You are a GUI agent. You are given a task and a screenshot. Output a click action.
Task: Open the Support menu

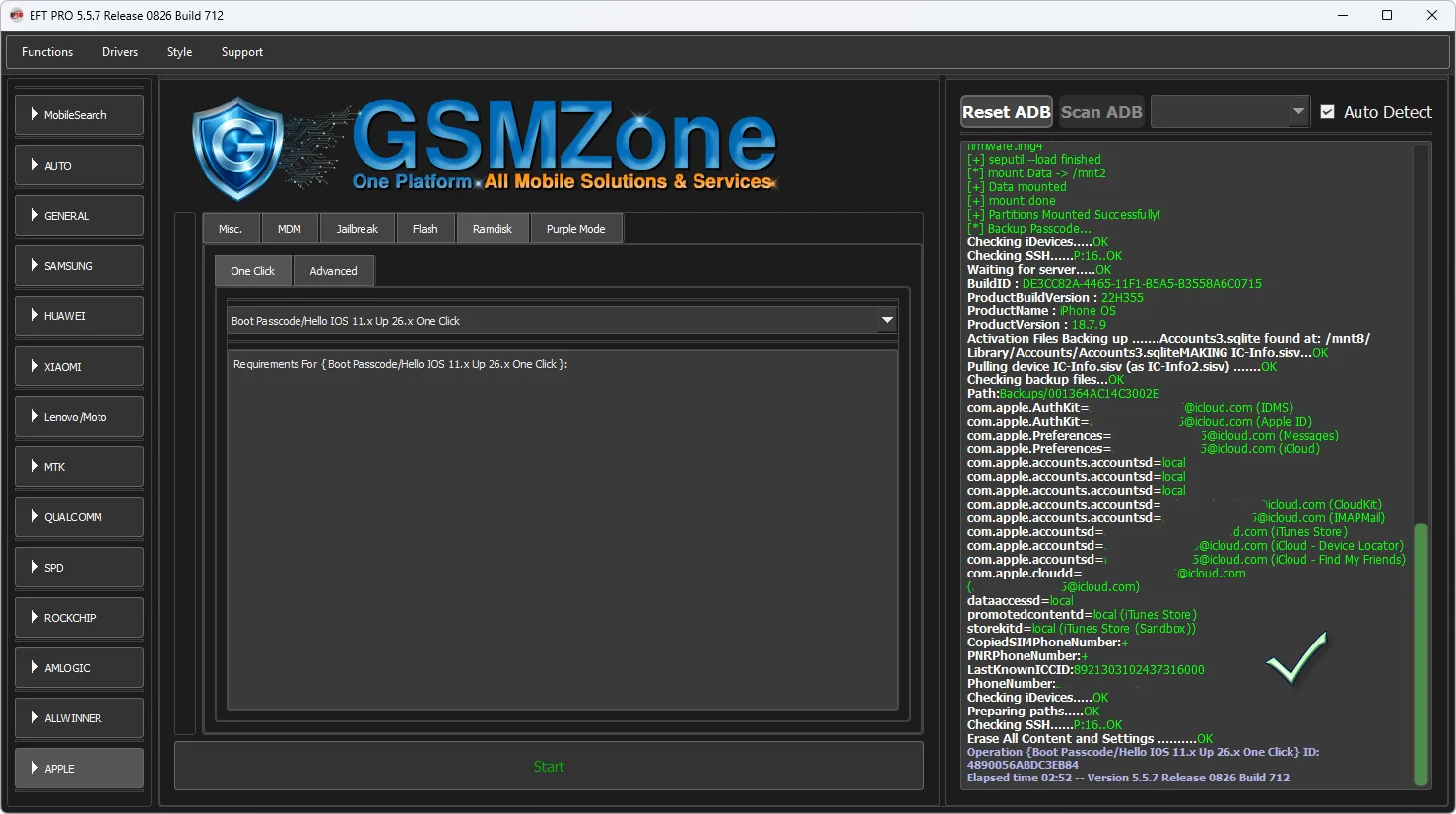[x=242, y=52]
